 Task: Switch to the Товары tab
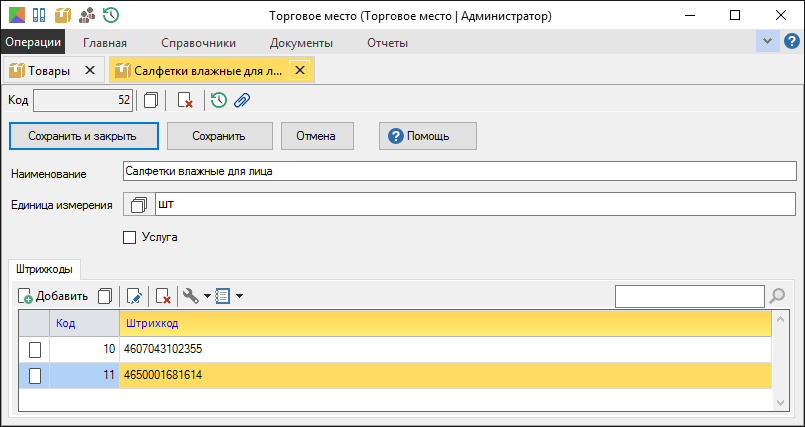pyautogui.click(x=49, y=71)
